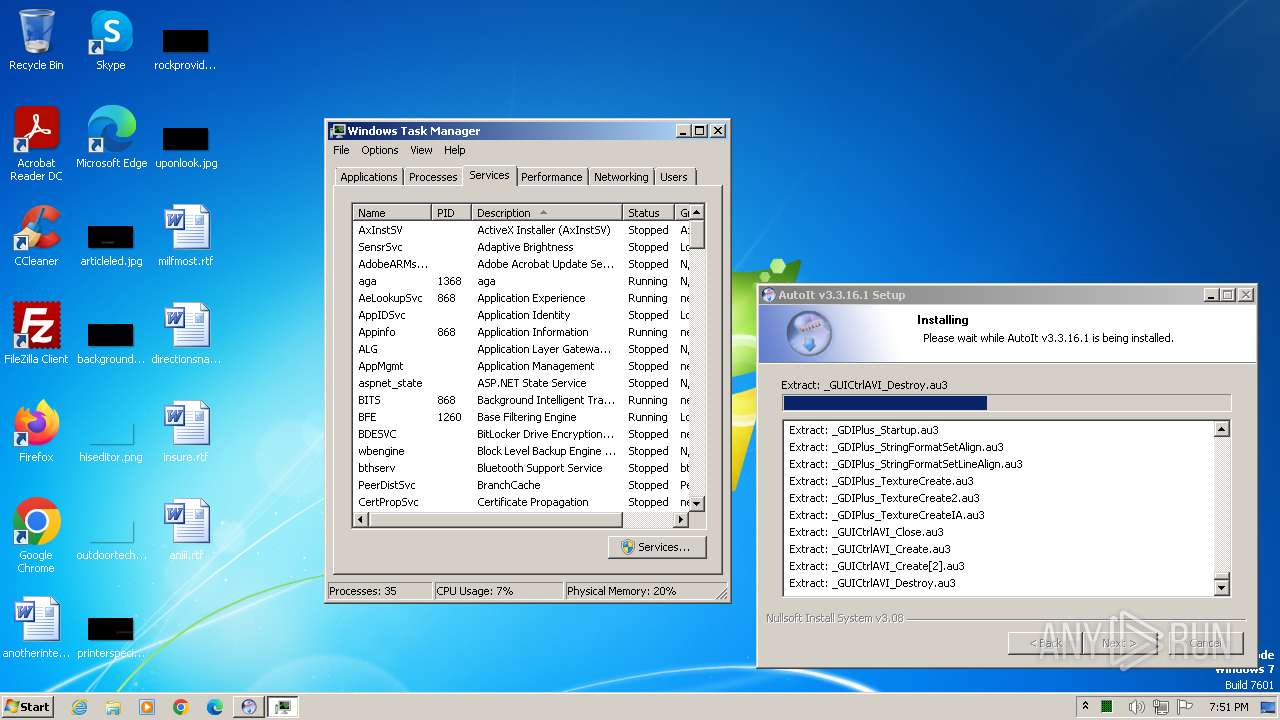Launch FileZilla Client shortcut
1280x720 pixels.
point(36,334)
